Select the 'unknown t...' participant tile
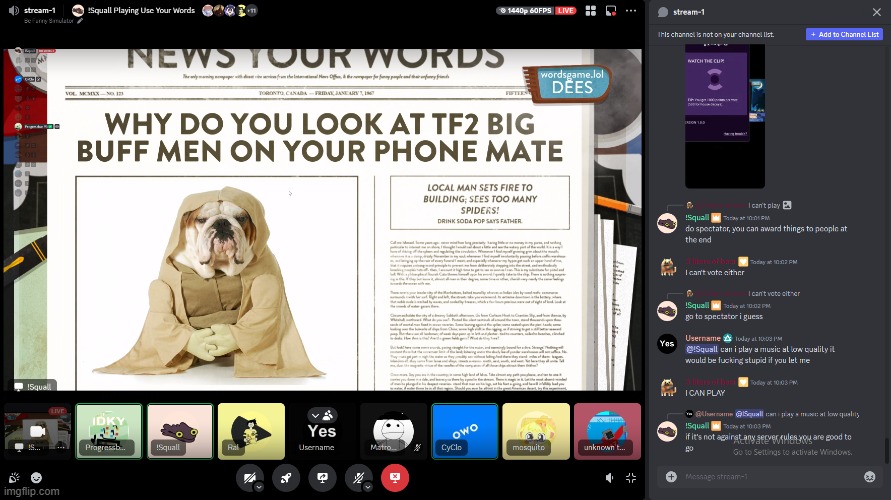The height and width of the screenshot is (500, 891). 607,431
